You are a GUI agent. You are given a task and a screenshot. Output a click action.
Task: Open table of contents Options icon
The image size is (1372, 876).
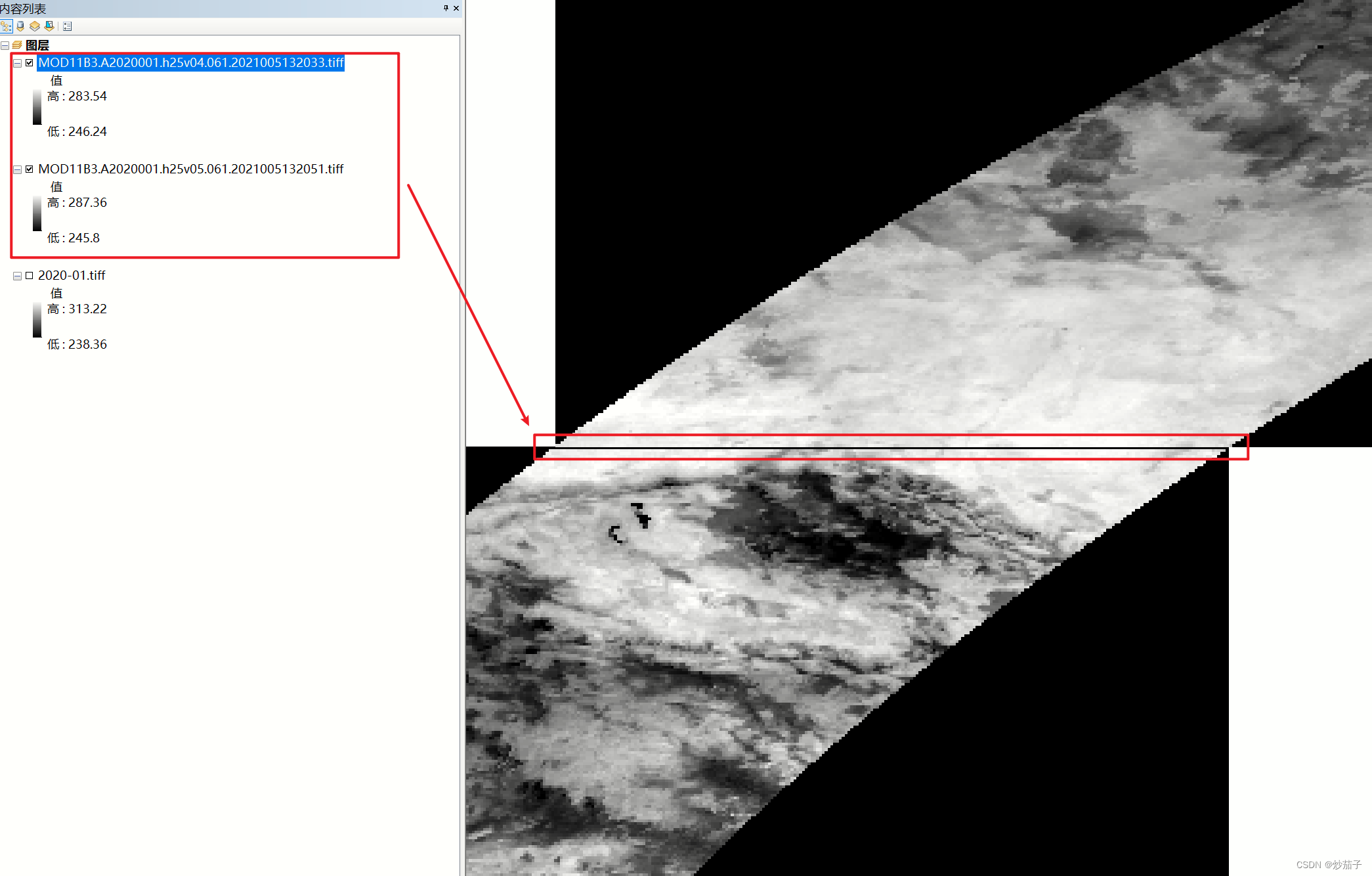(x=68, y=26)
